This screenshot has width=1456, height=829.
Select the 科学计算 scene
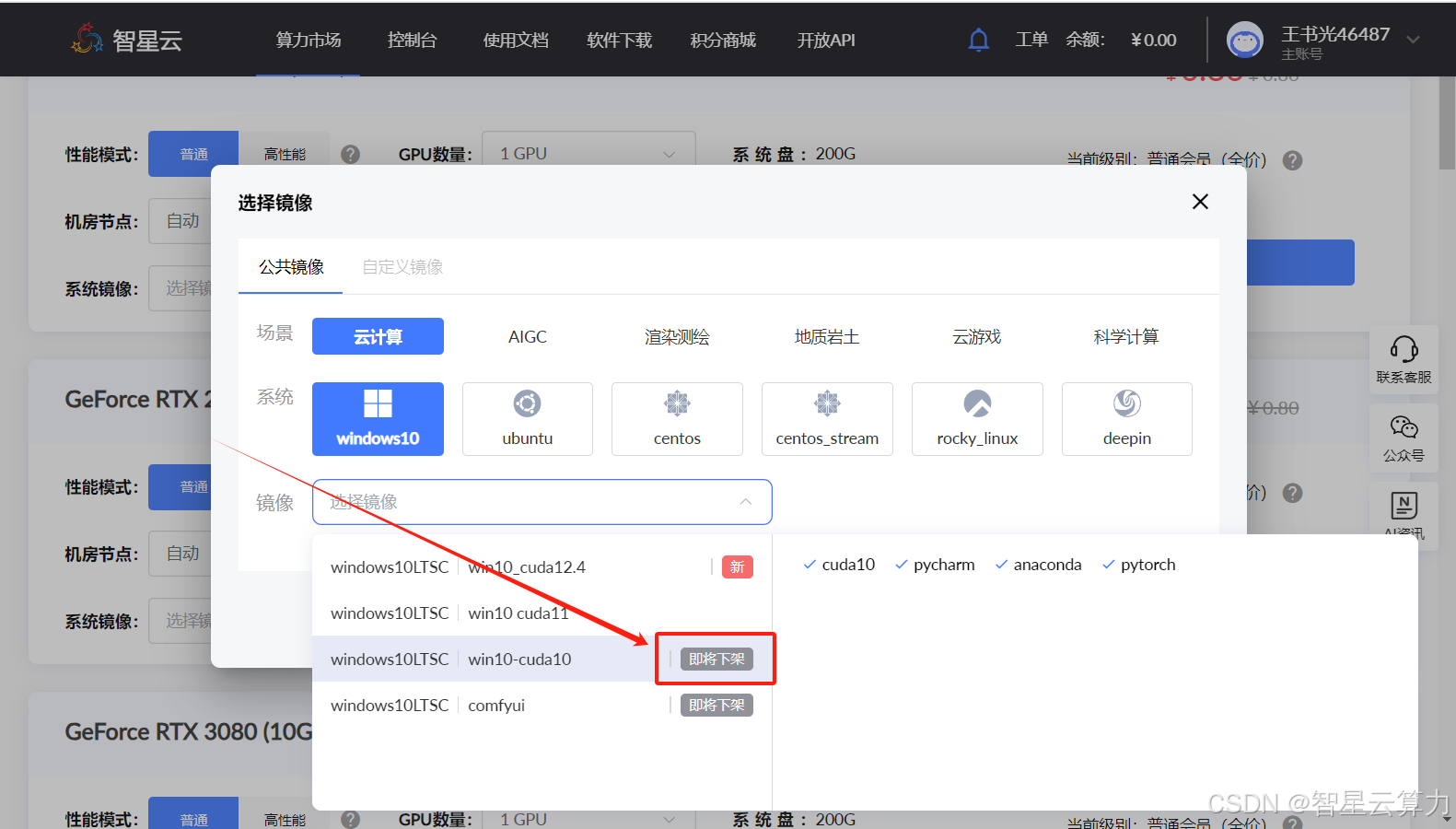[x=1126, y=336]
